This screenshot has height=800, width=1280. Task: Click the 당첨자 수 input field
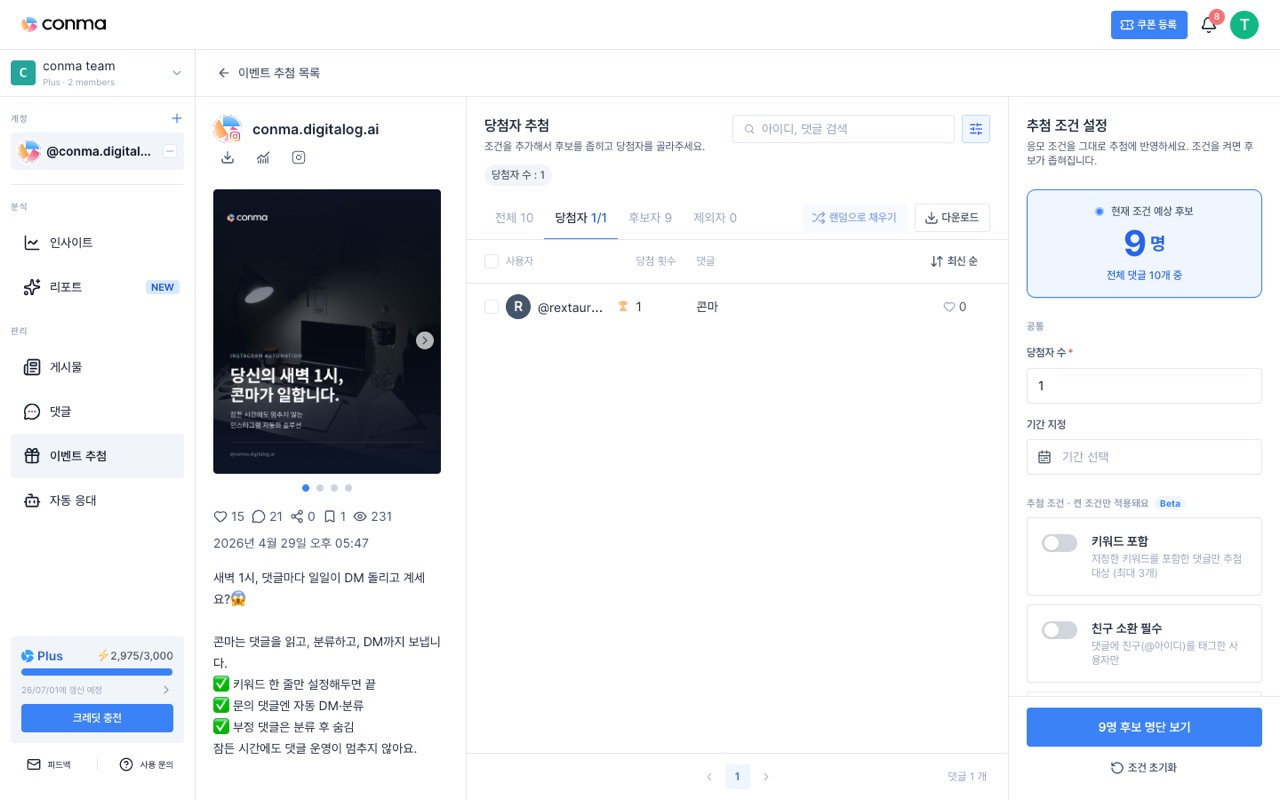tap(1144, 386)
